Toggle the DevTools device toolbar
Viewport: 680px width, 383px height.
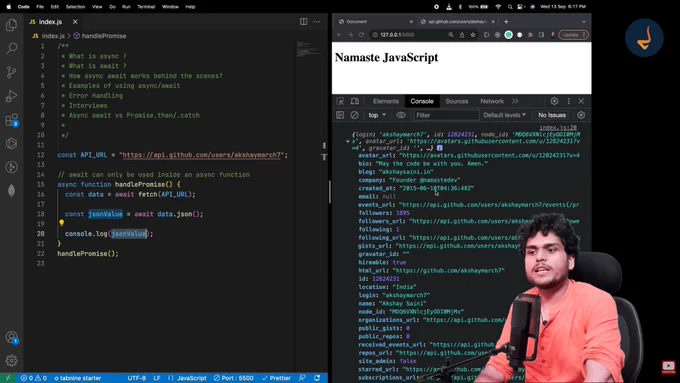coord(355,101)
